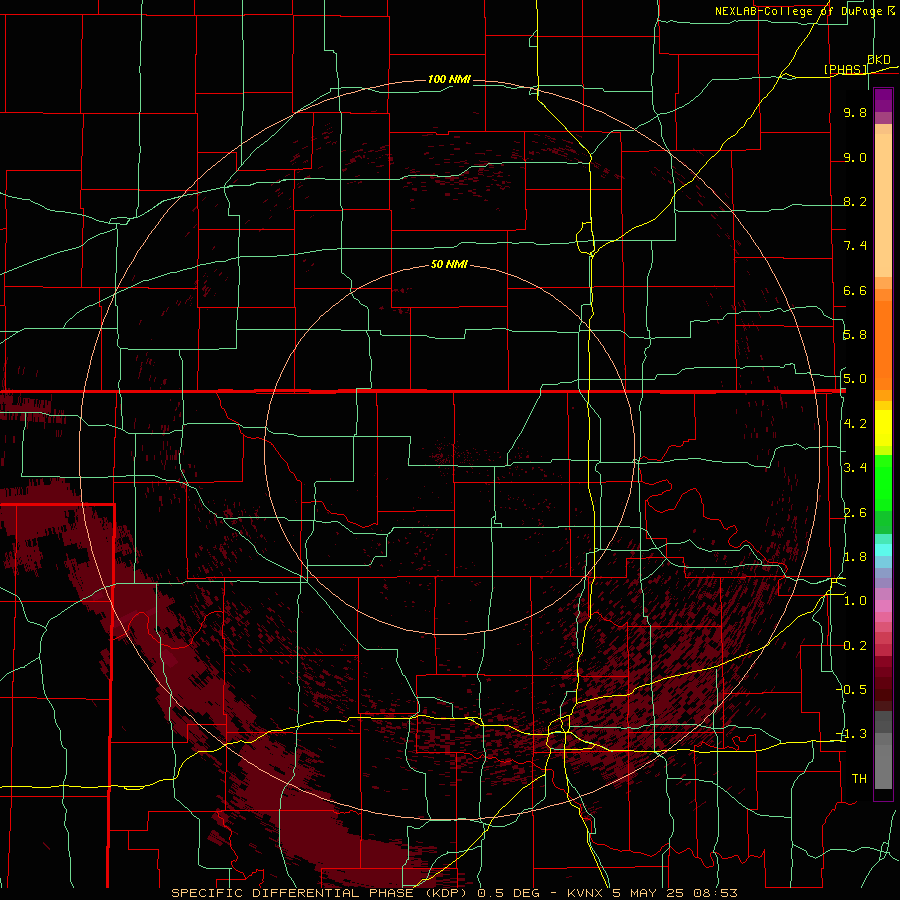900x900 pixels.
Task: Click the [PHAS] label near the legend
Action: tap(845, 69)
